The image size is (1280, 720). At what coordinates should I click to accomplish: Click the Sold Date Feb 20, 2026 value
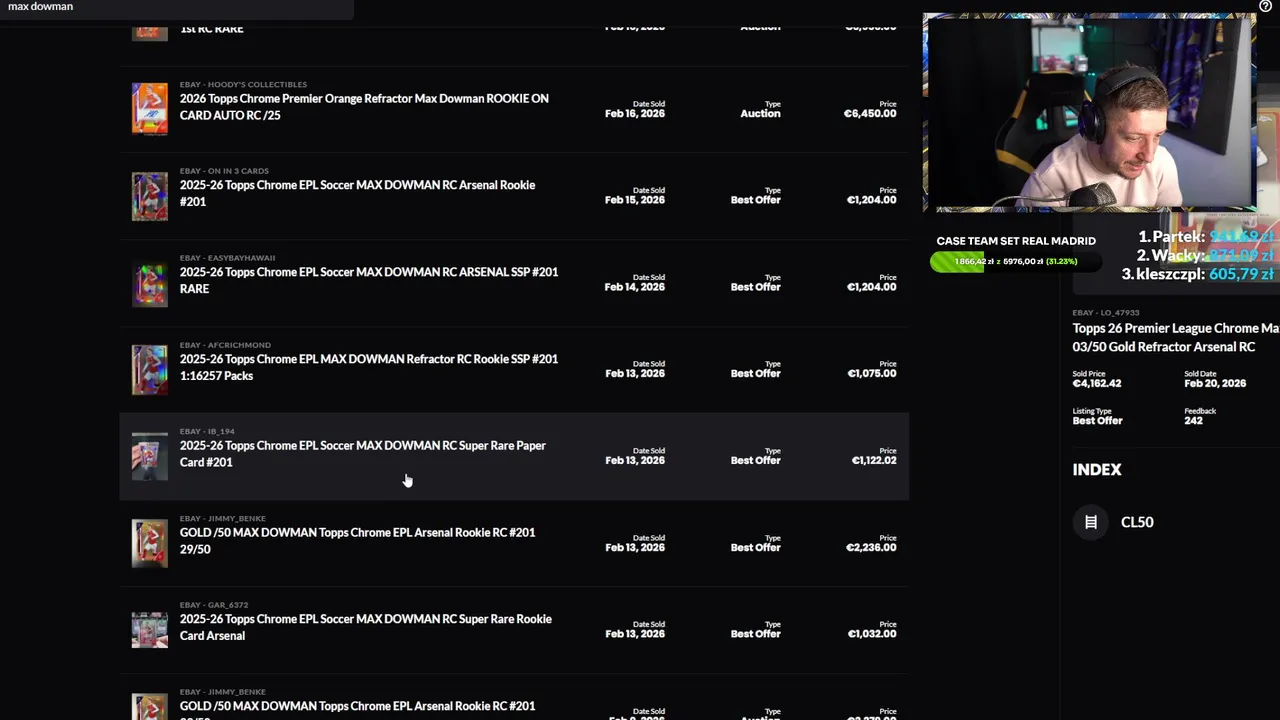[1215, 384]
